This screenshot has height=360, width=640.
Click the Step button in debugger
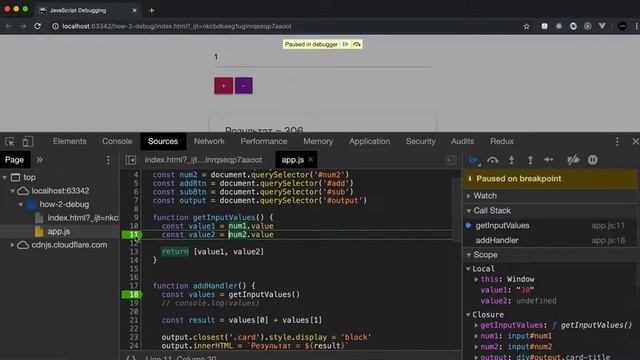point(549,160)
